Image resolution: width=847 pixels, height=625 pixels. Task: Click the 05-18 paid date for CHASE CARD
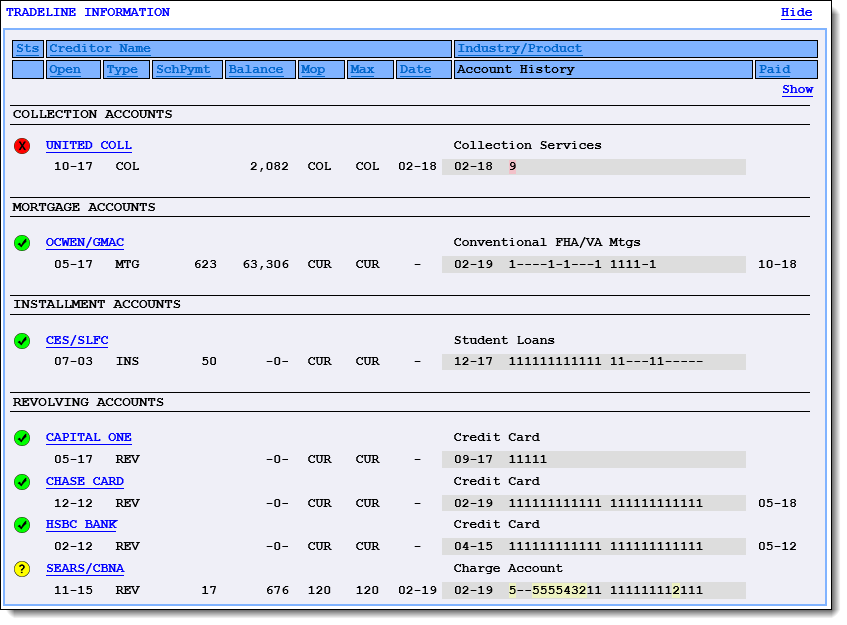777,503
